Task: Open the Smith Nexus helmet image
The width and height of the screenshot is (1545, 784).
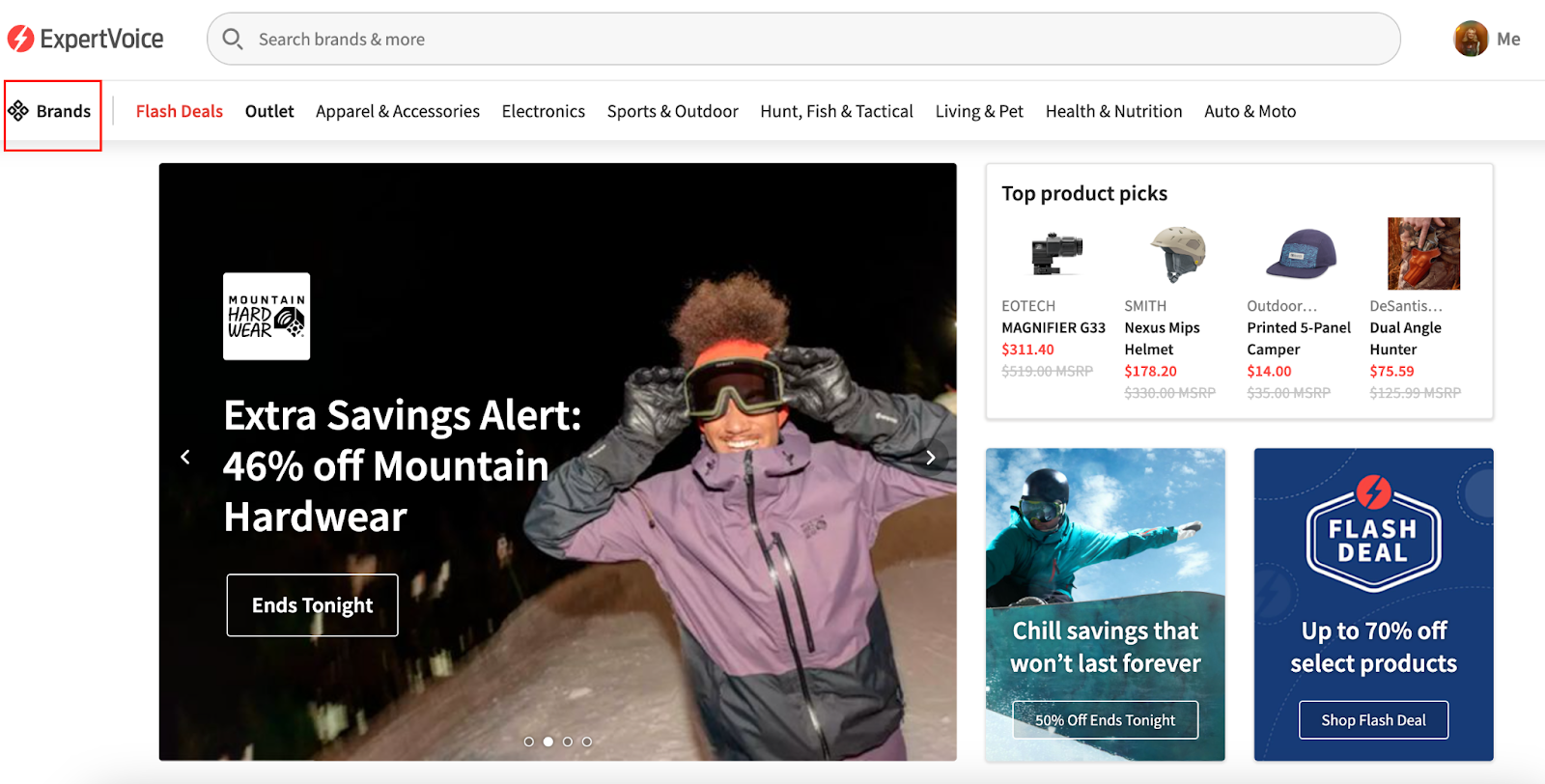Action: (1178, 254)
